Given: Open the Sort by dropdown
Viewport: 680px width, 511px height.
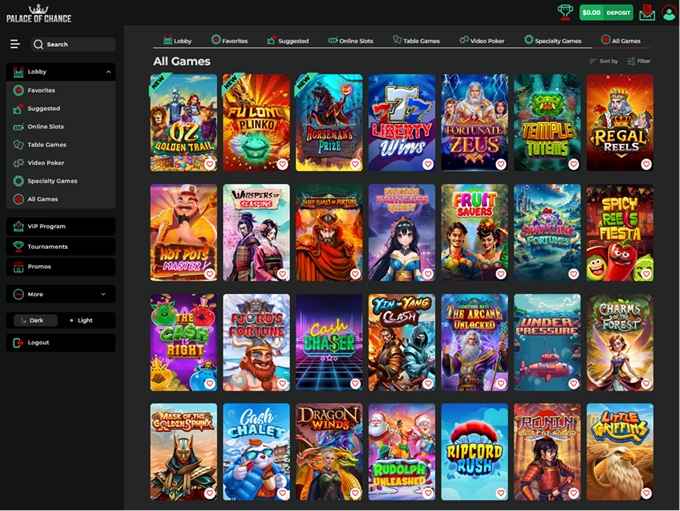Looking at the screenshot, I should click(x=604, y=61).
